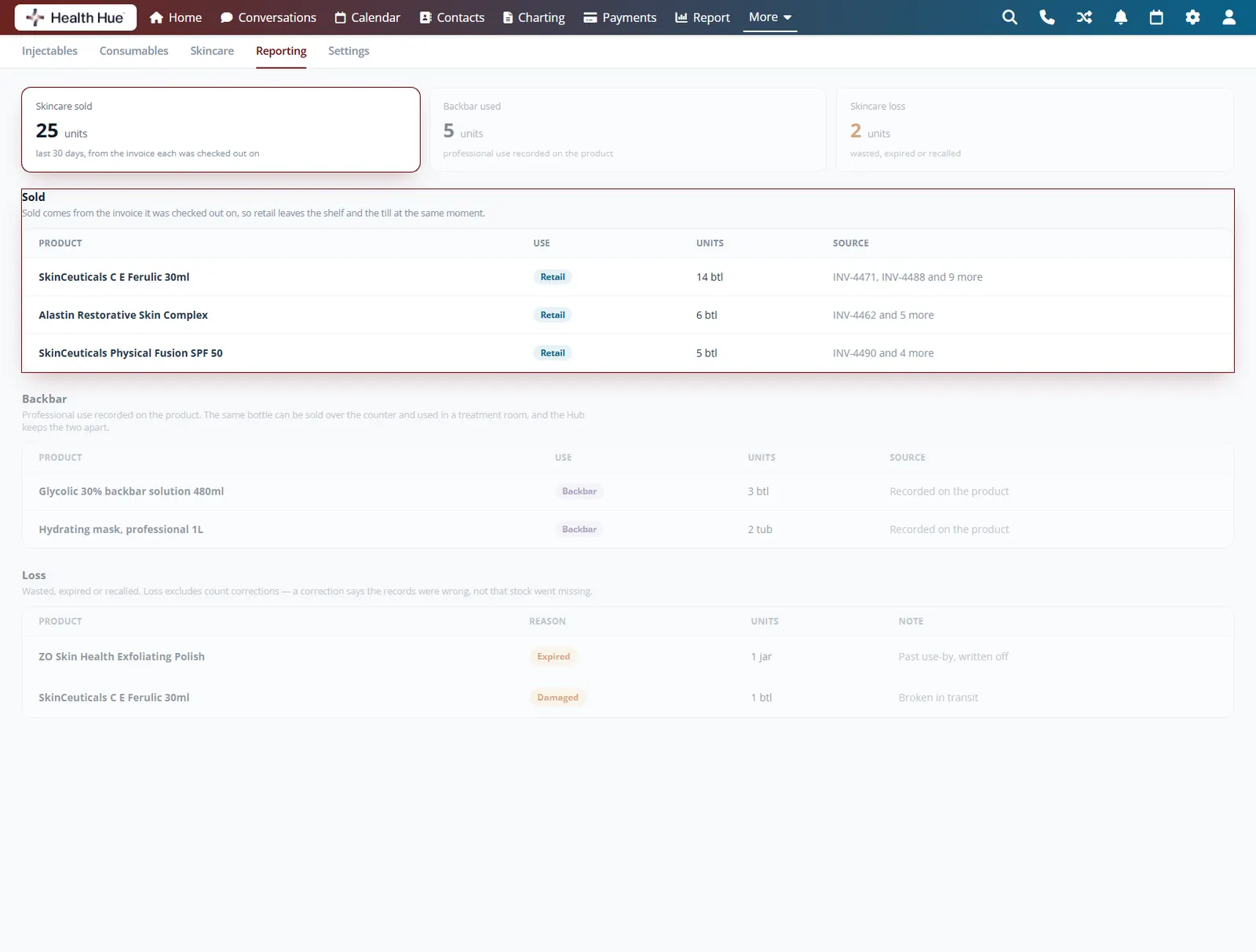Click Glycolic 30% backbar solution 480ml
The image size is (1256, 952).
tap(131, 491)
